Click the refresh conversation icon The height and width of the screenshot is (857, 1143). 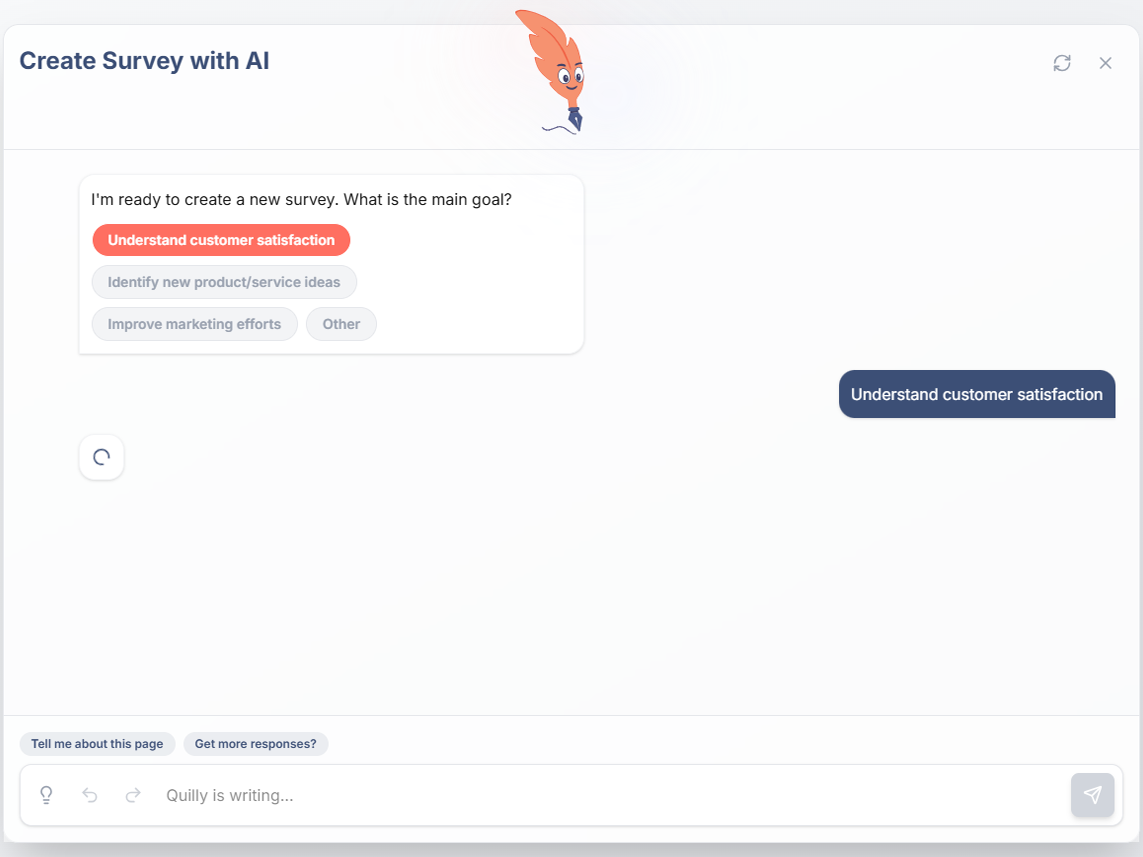pos(1062,63)
